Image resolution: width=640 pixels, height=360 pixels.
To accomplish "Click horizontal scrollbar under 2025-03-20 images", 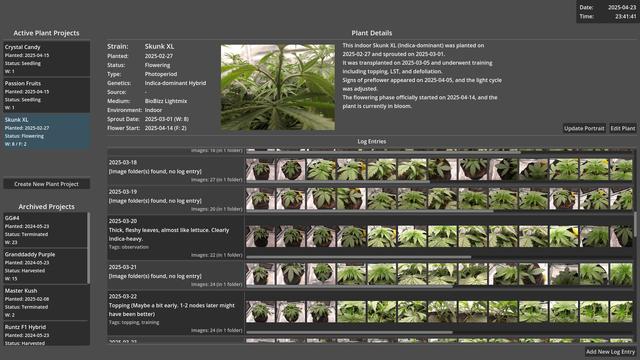I will (359, 257).
